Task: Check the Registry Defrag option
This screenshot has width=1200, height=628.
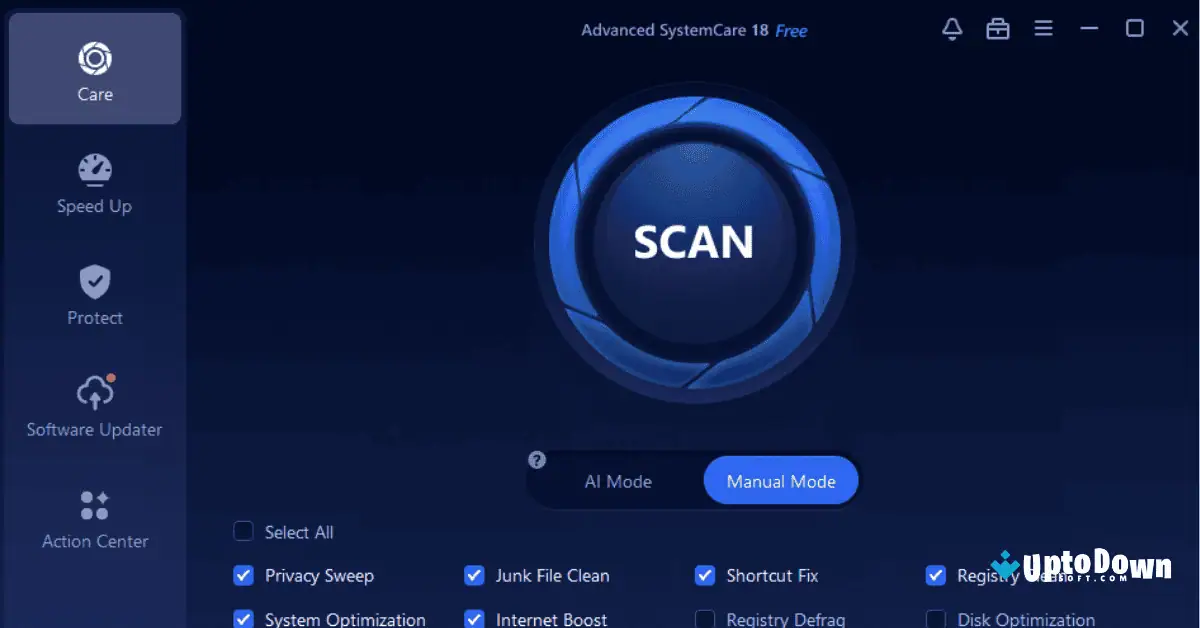Action: pos(705,620)
